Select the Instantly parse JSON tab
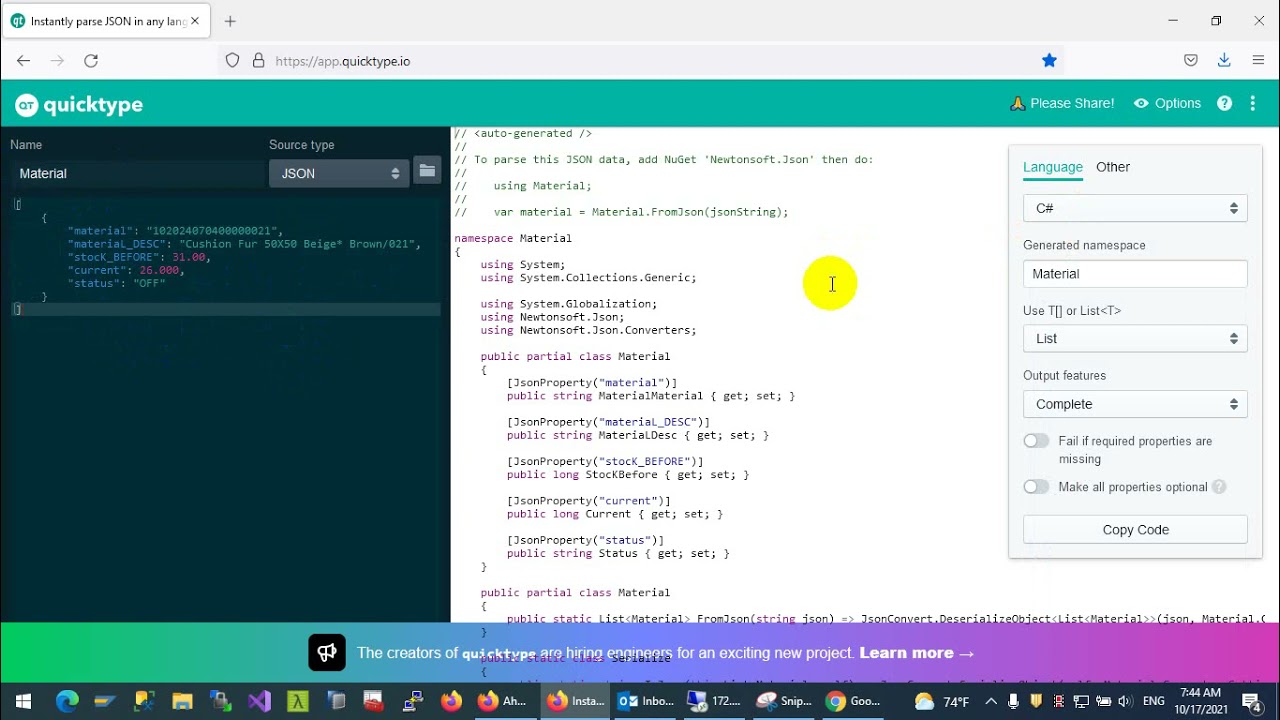 pos(104,21)
